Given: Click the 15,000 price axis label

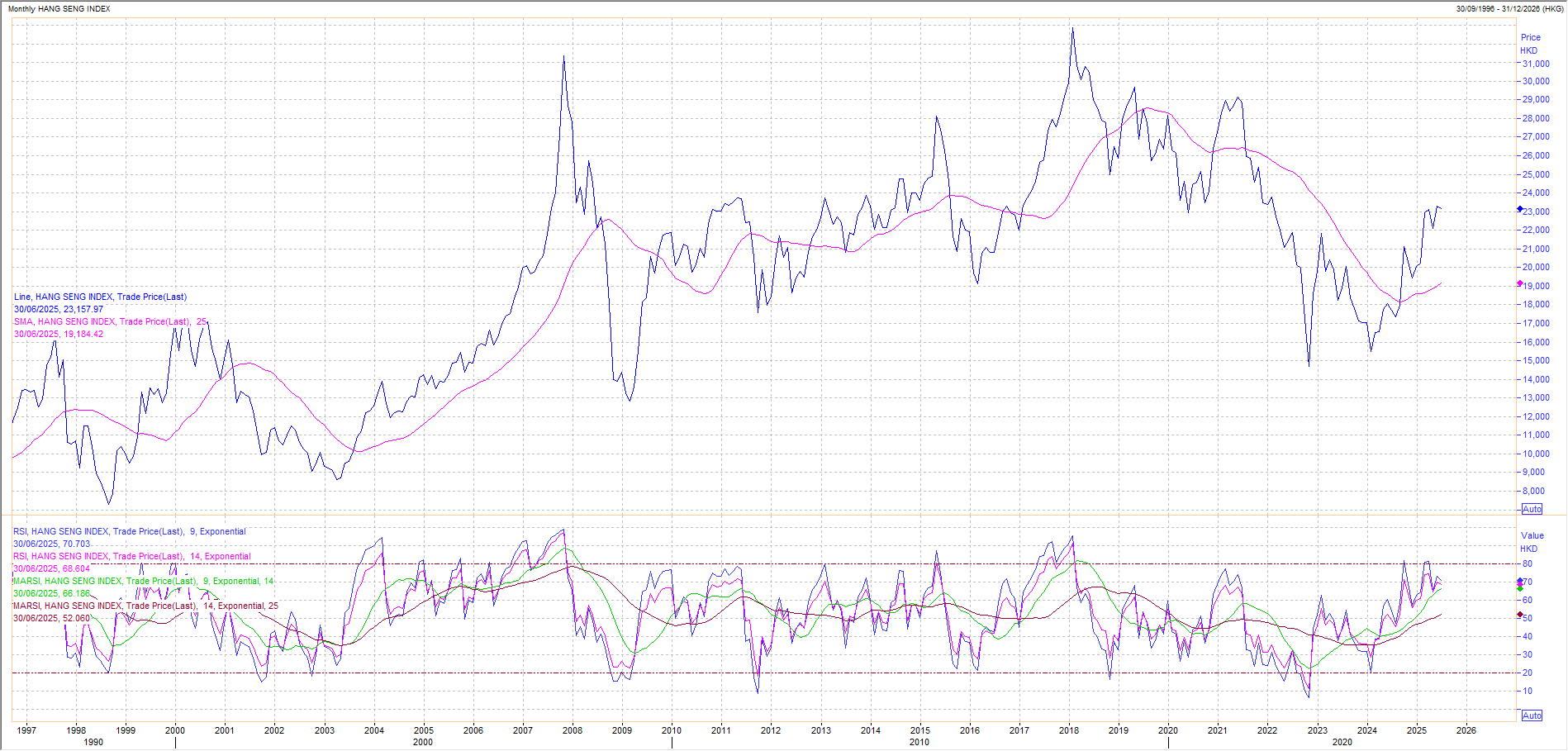Looking at the screenshot, I should 1536,360.
